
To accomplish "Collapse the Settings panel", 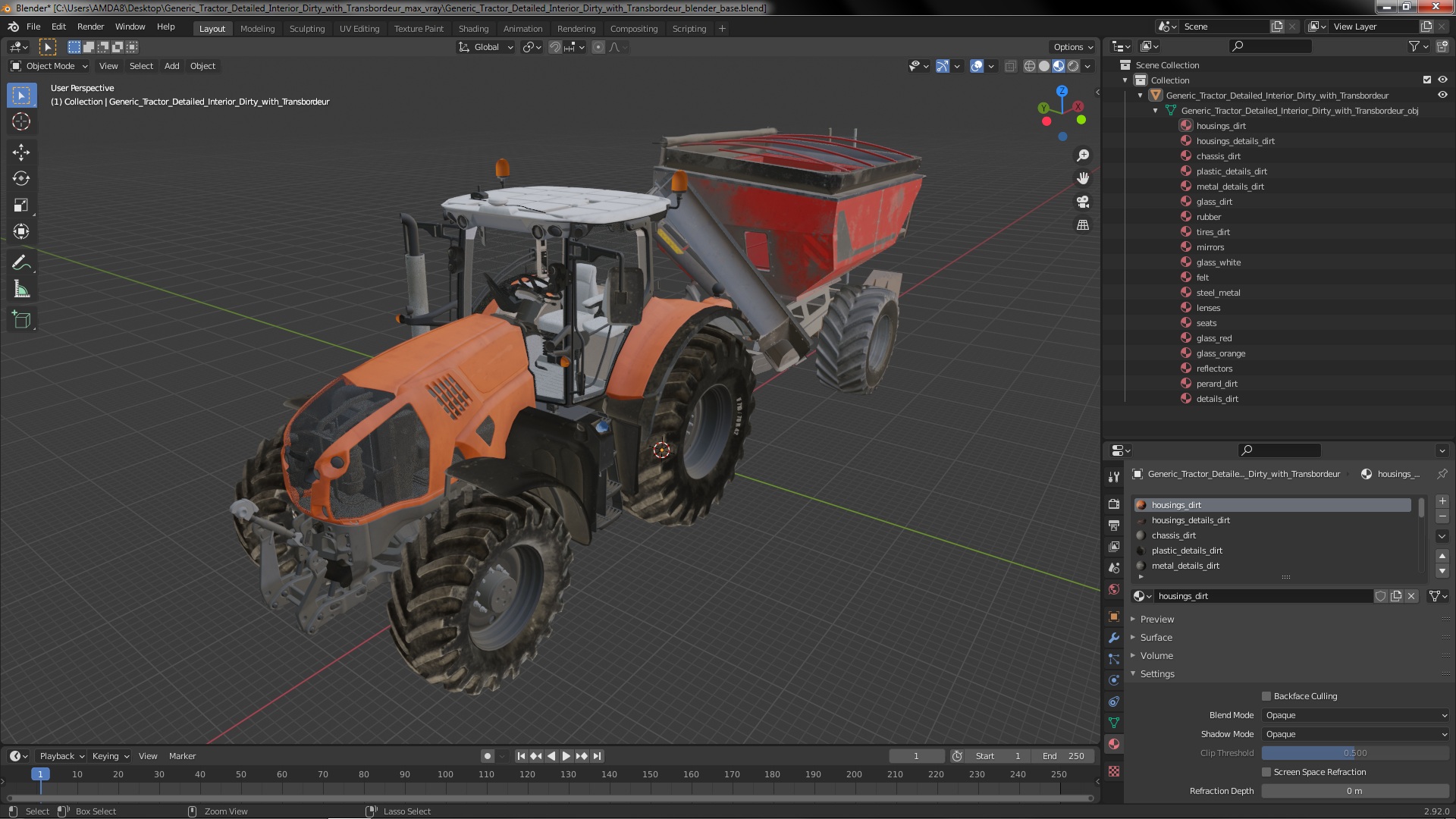I will coord(1156,674).
